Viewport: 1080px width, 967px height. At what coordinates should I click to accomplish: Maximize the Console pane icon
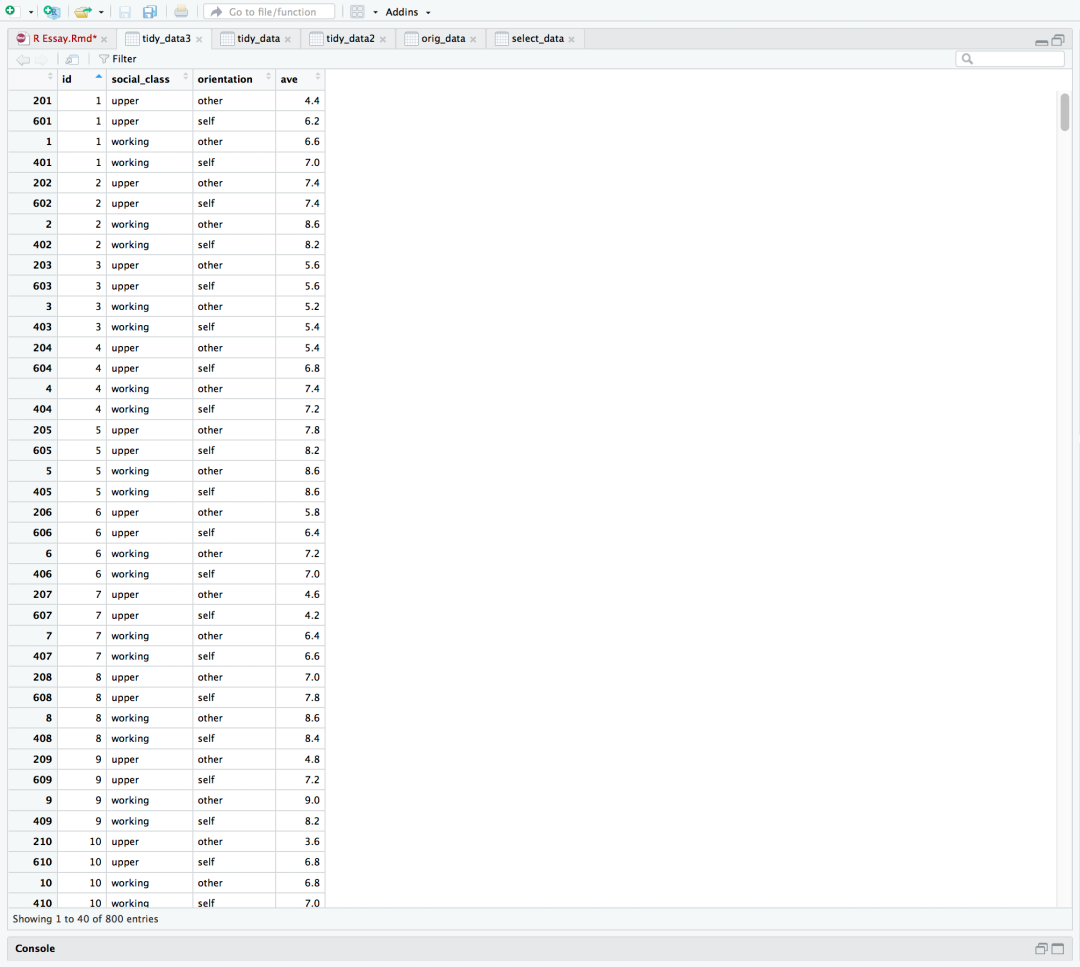pyautogui.click(x=1058, y=949)
